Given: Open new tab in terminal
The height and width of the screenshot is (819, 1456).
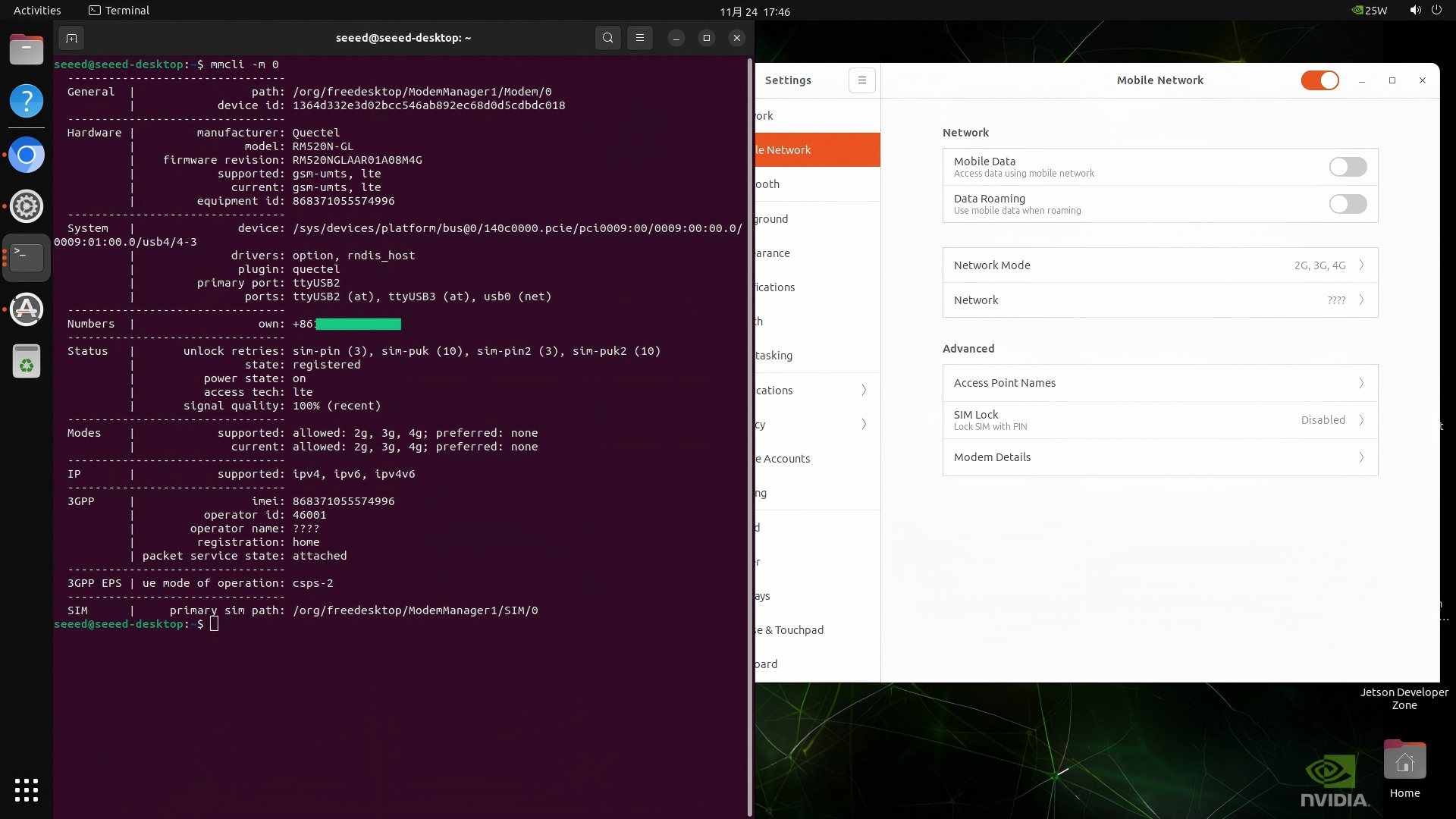Looking at the screenshot, I should (71, 38).
